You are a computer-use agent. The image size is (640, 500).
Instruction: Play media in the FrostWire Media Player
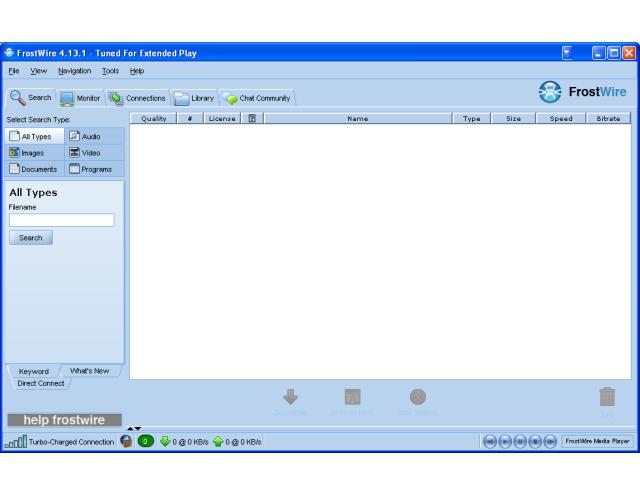505,441
